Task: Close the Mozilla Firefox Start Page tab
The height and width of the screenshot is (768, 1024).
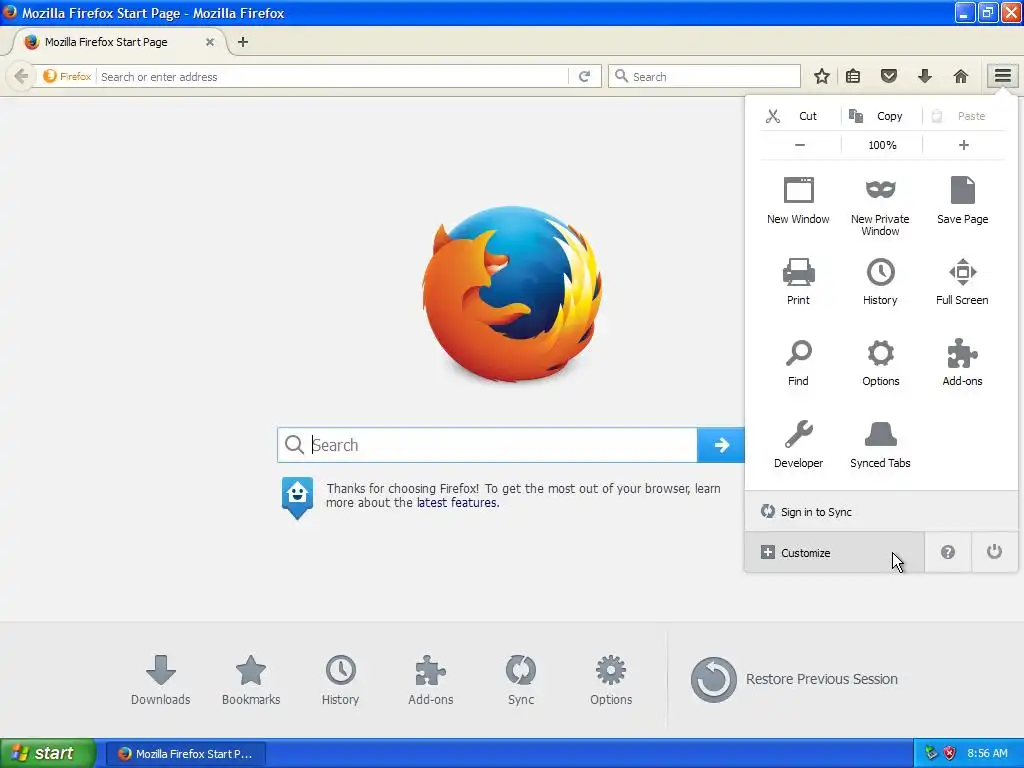Action: click(x=210, y=42)
